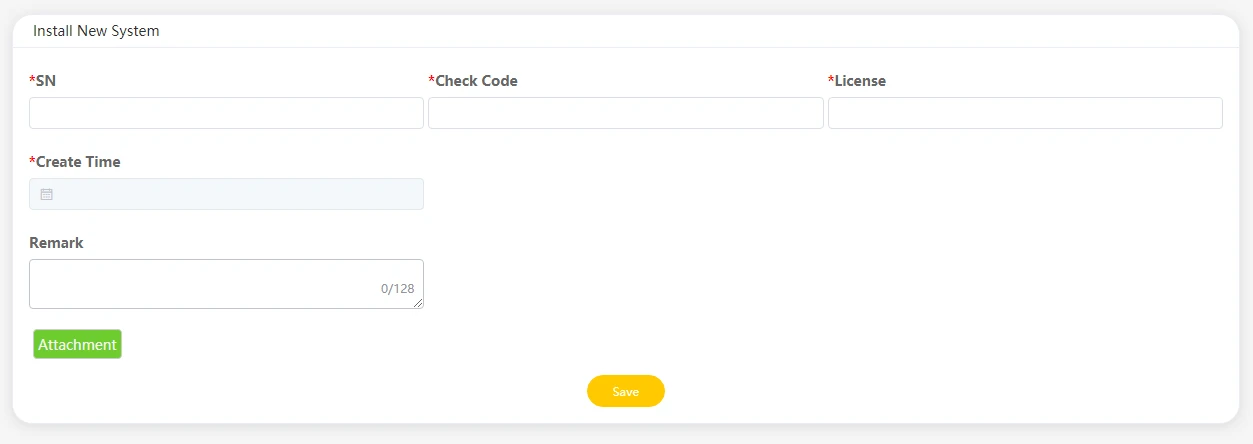Click the 0/128 character counter

[397, 289]
